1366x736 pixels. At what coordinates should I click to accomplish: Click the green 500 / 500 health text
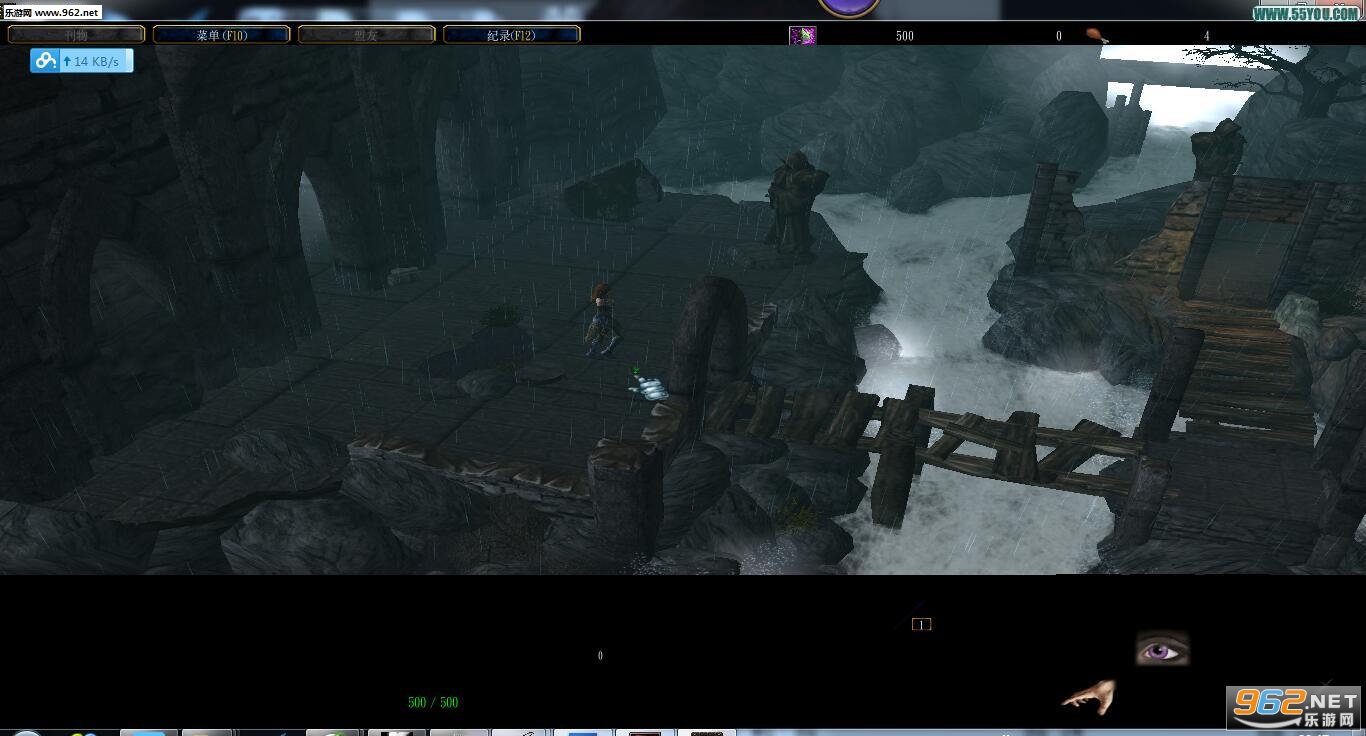point(433,703)
